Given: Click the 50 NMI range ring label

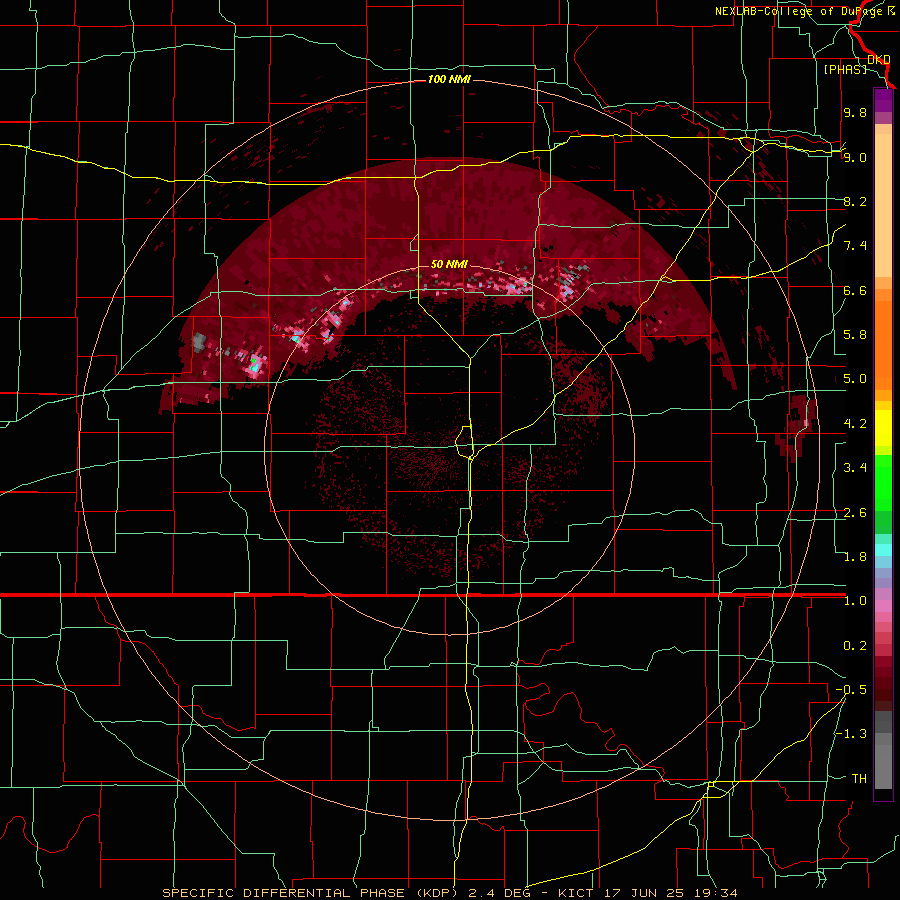Looking at the screenshot, I should click(x=449, y=264).
